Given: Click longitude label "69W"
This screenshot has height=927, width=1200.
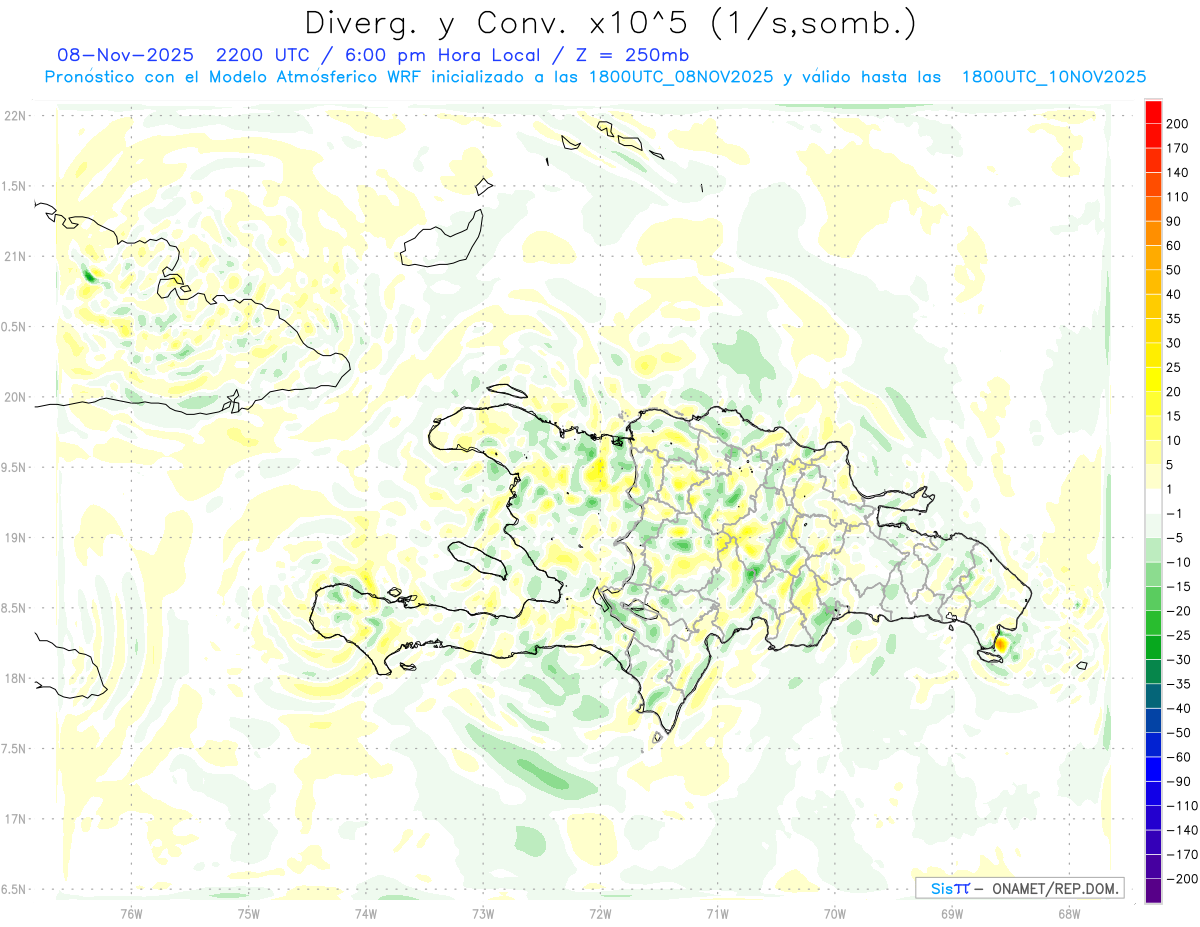Looking at the screenshot, I should [952, 913].
